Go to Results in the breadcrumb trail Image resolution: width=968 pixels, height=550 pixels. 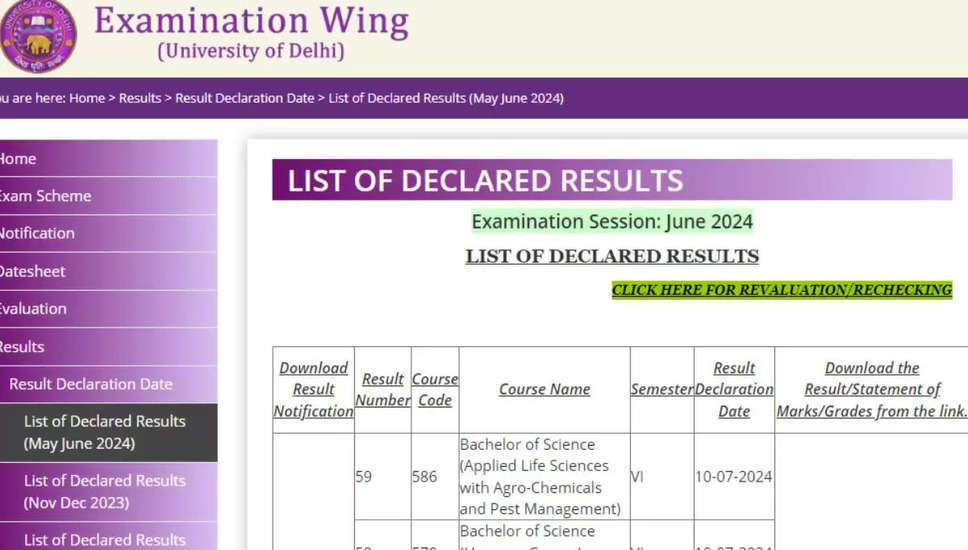coord(140,98)
